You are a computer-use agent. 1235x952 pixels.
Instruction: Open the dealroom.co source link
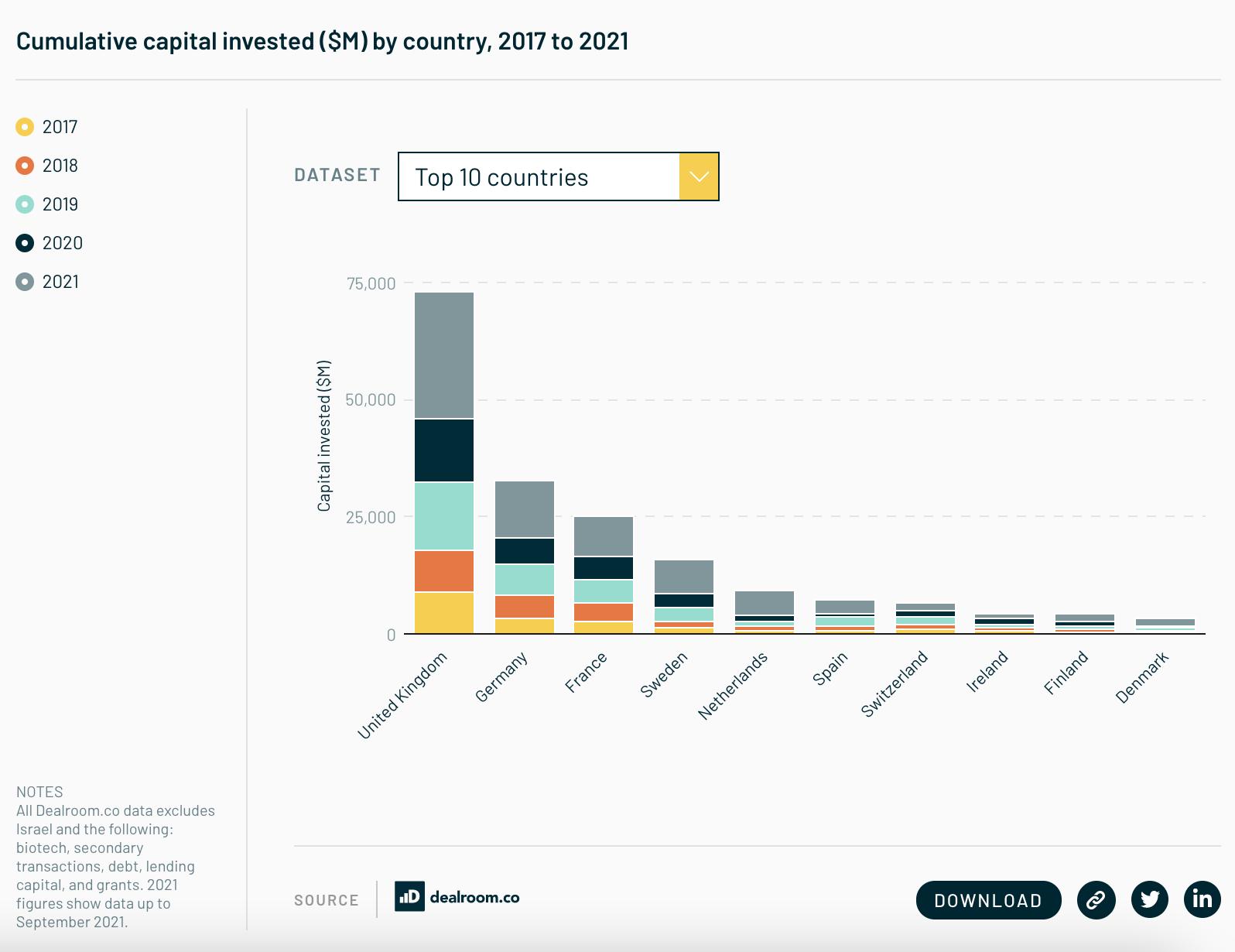click(x=474, y=898)
